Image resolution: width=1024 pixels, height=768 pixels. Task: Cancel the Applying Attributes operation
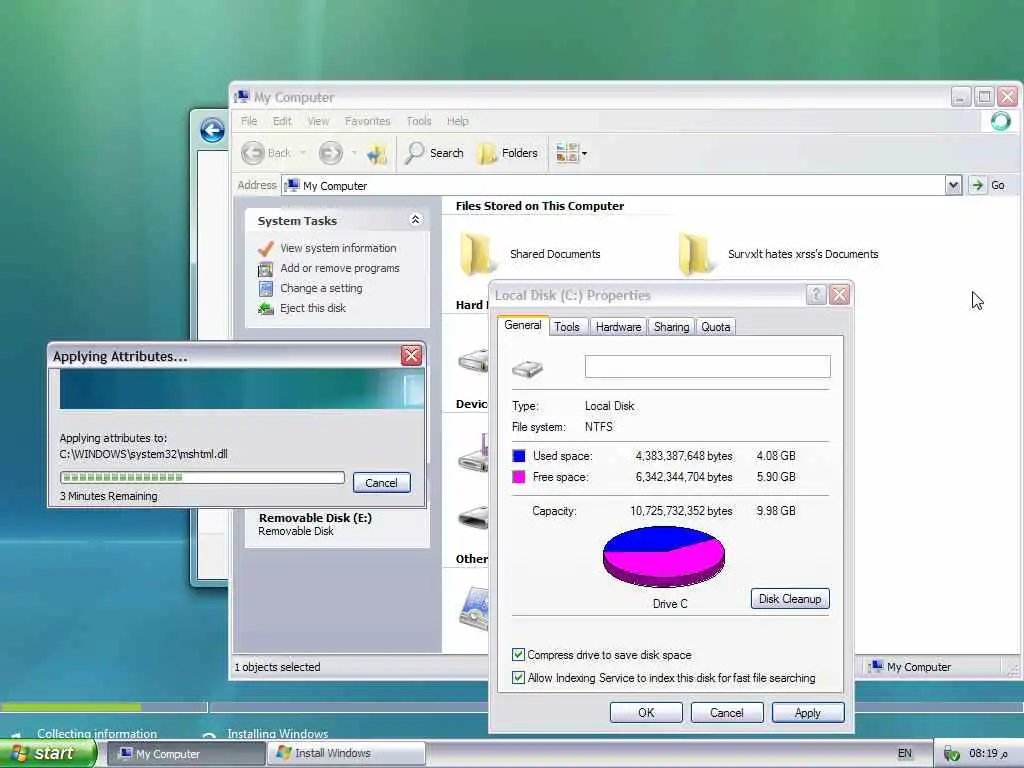(381, 483)
